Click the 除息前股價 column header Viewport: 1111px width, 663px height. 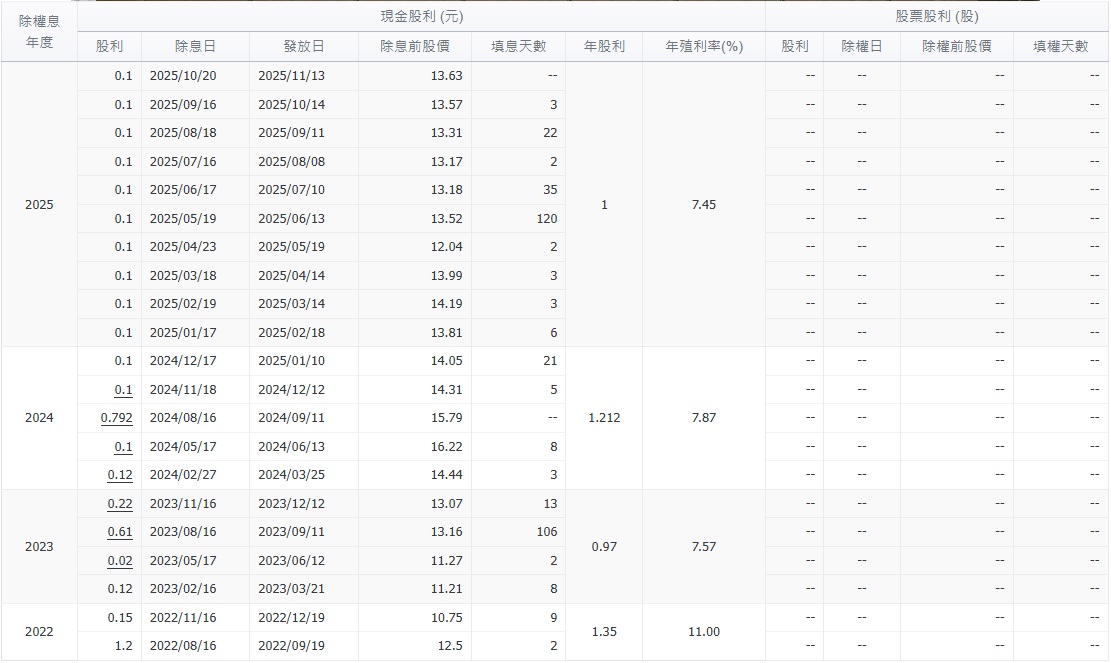pos(415,46)
